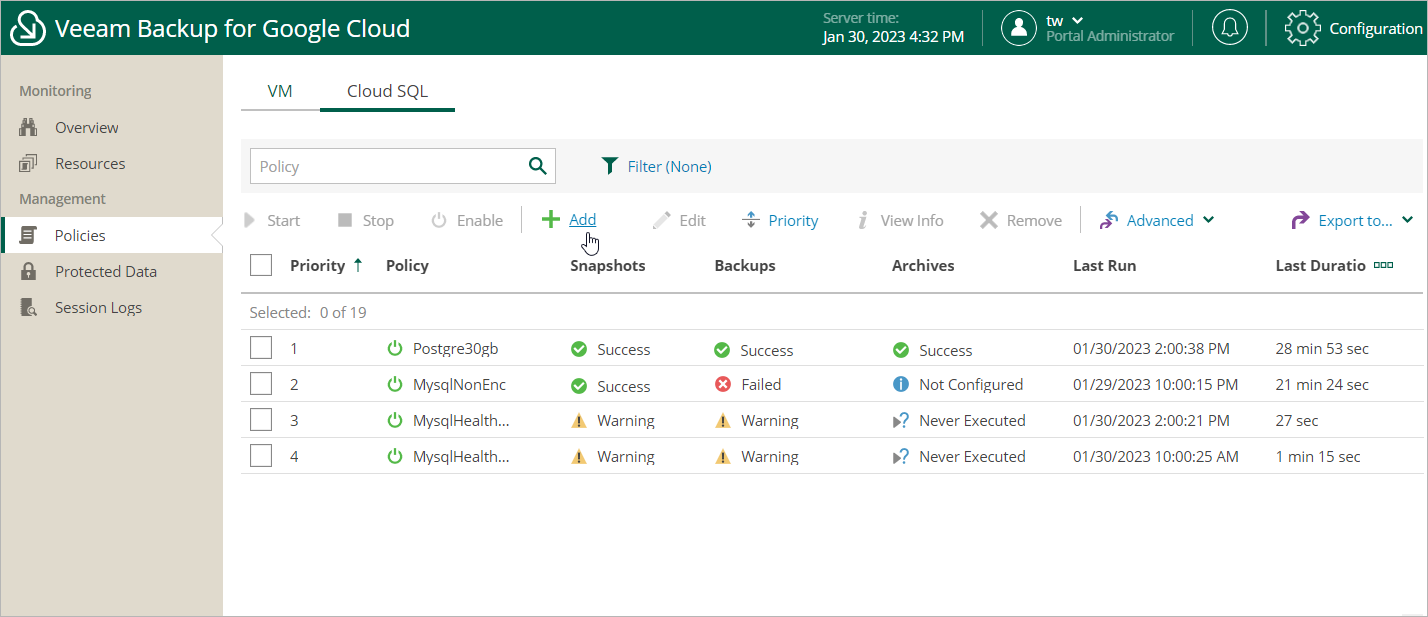Click the Configuration label
Image resolution: width=1428 pixels, height=617 pixels.
tap(1375, 28)
